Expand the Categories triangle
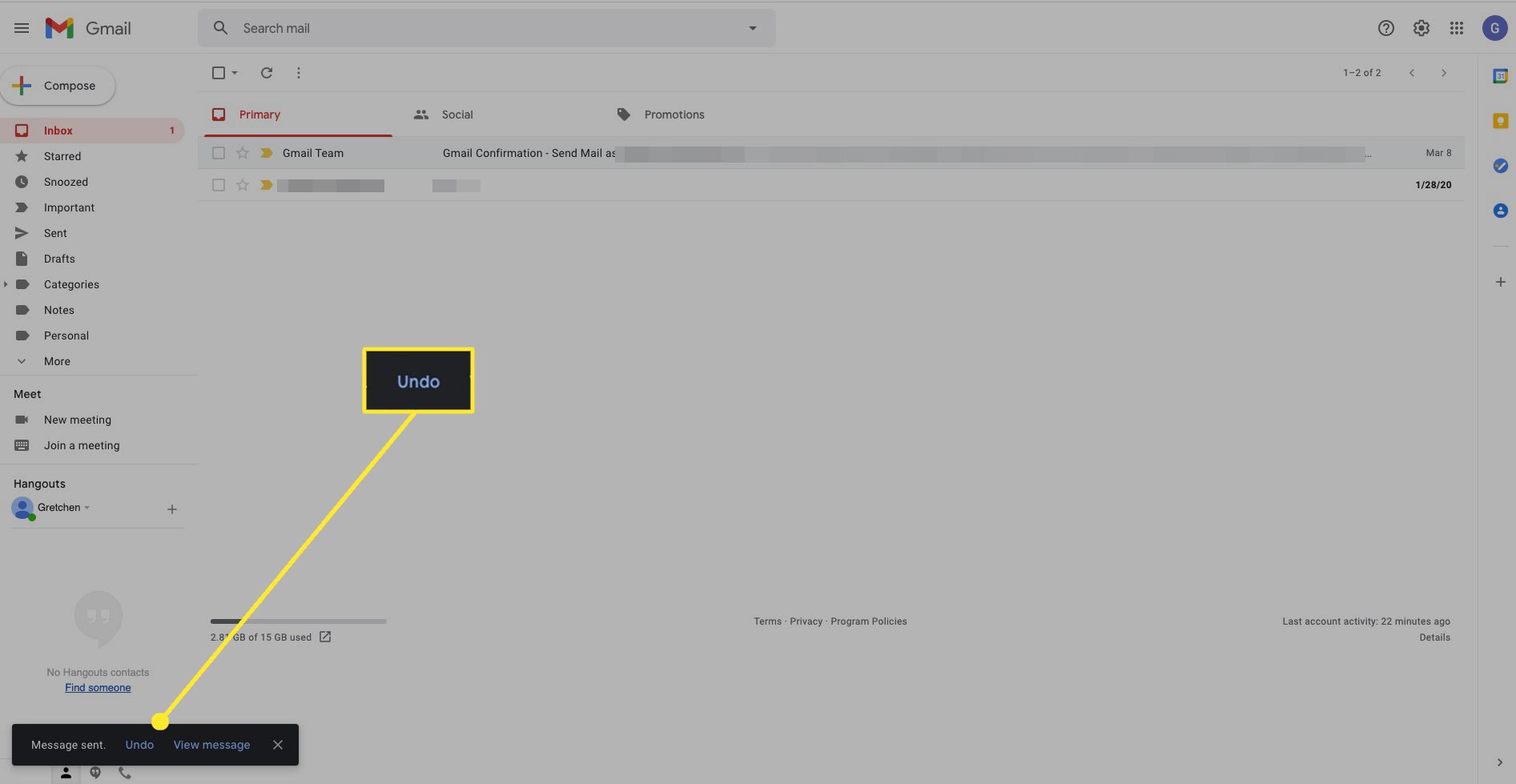Viewport: 1516px width, 784px height. [x=6, y=284]
